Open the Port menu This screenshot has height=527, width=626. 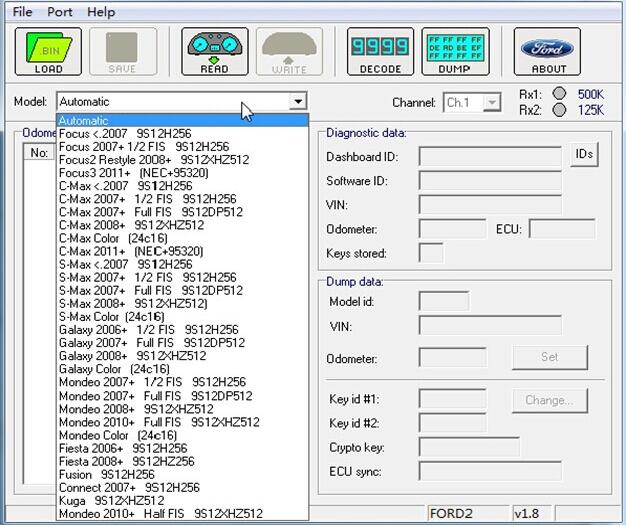60,12
